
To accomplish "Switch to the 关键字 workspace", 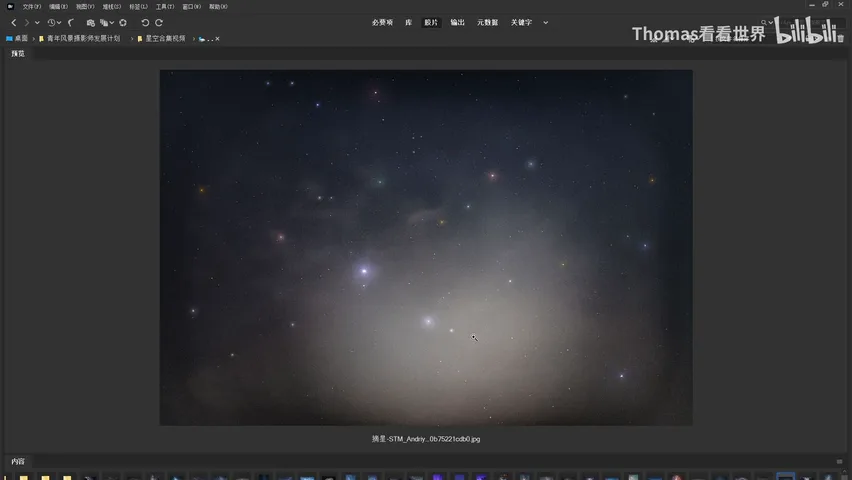I will (521, 23).
